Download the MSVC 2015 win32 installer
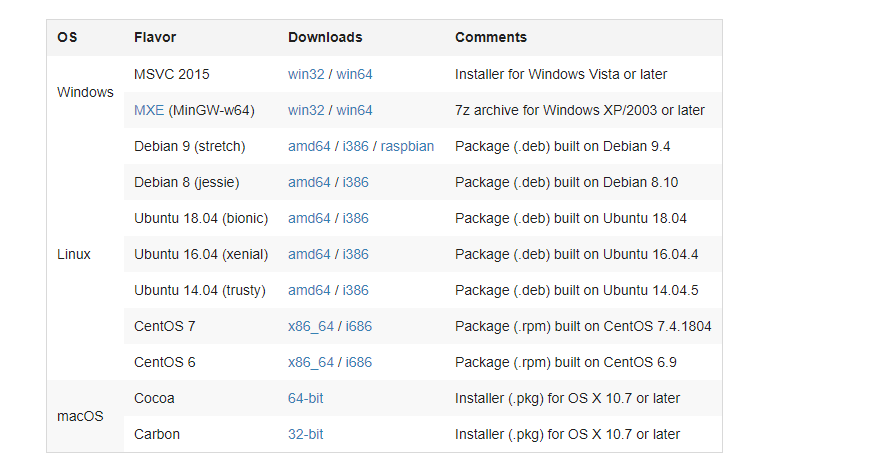Viewport: 884px width, 474px height. (x=306, y=74)
